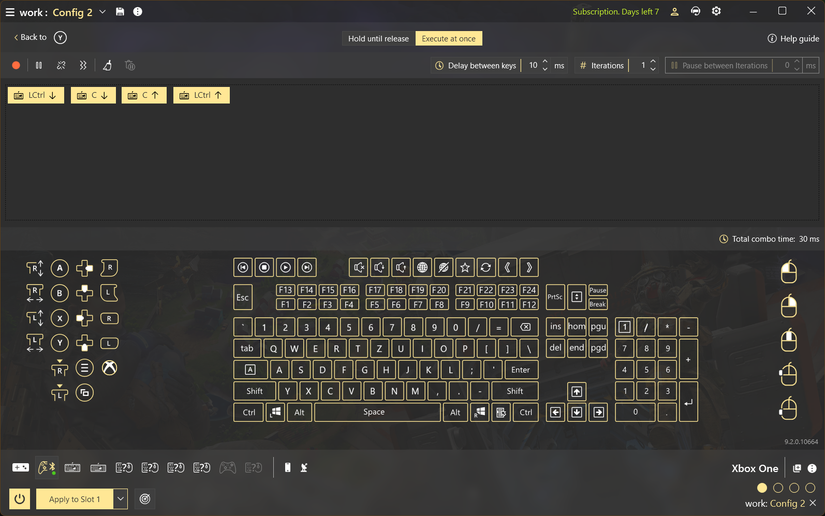Select Execute at once mode
This screenshot has width=825, height=516.
[448, 38]
